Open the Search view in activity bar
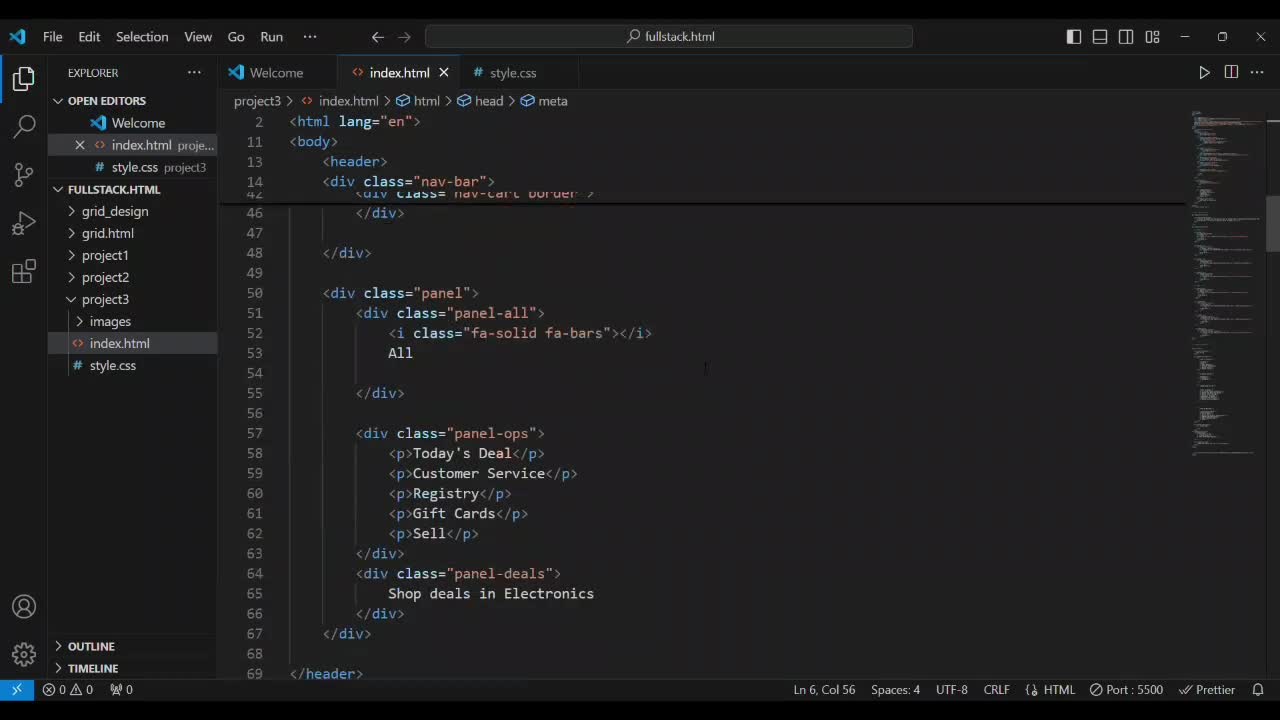This screenshot has height=720, width=1280. tap(24, 127)
